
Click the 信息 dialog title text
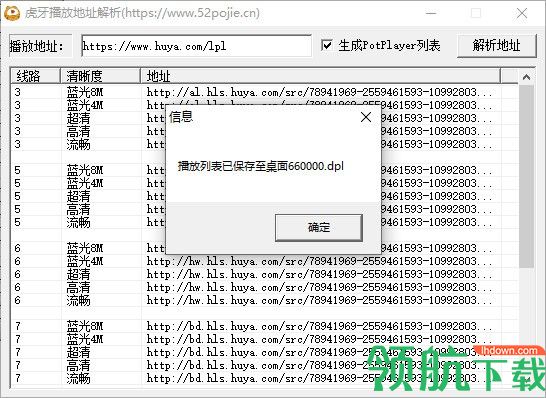pos(181,117)
